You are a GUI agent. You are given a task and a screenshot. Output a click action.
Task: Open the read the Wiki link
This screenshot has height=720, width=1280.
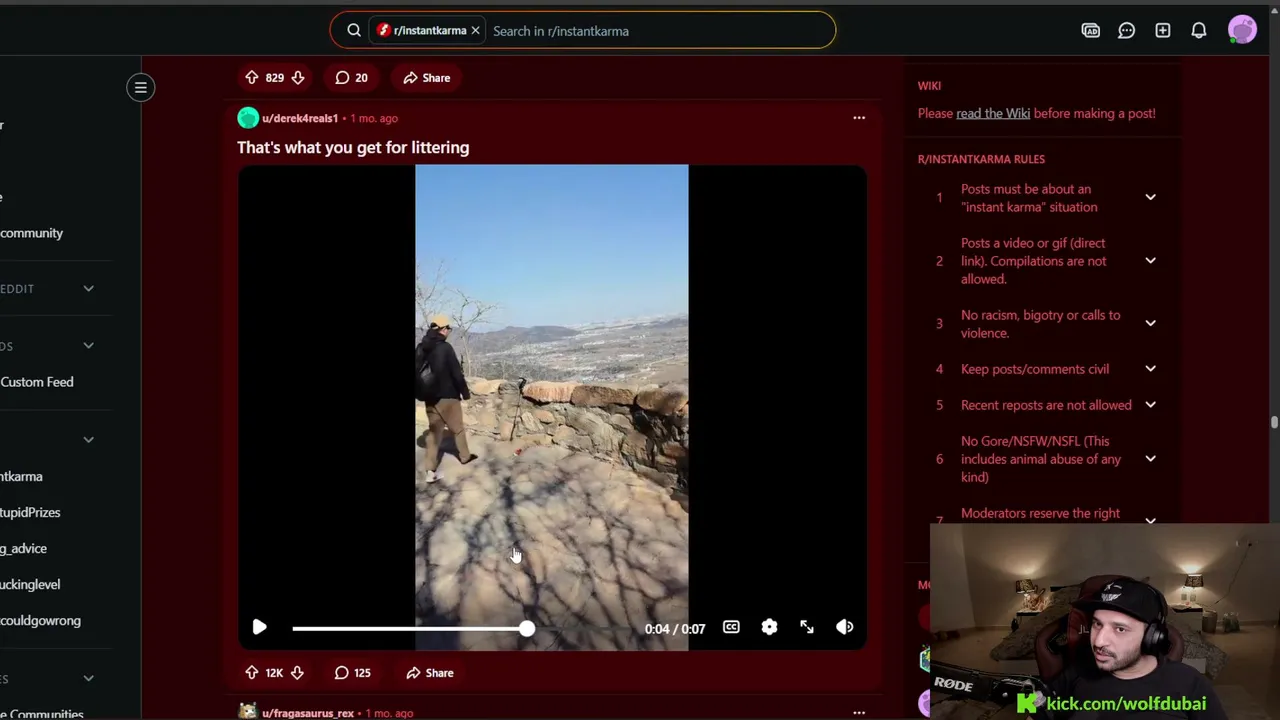click(993, 114)
